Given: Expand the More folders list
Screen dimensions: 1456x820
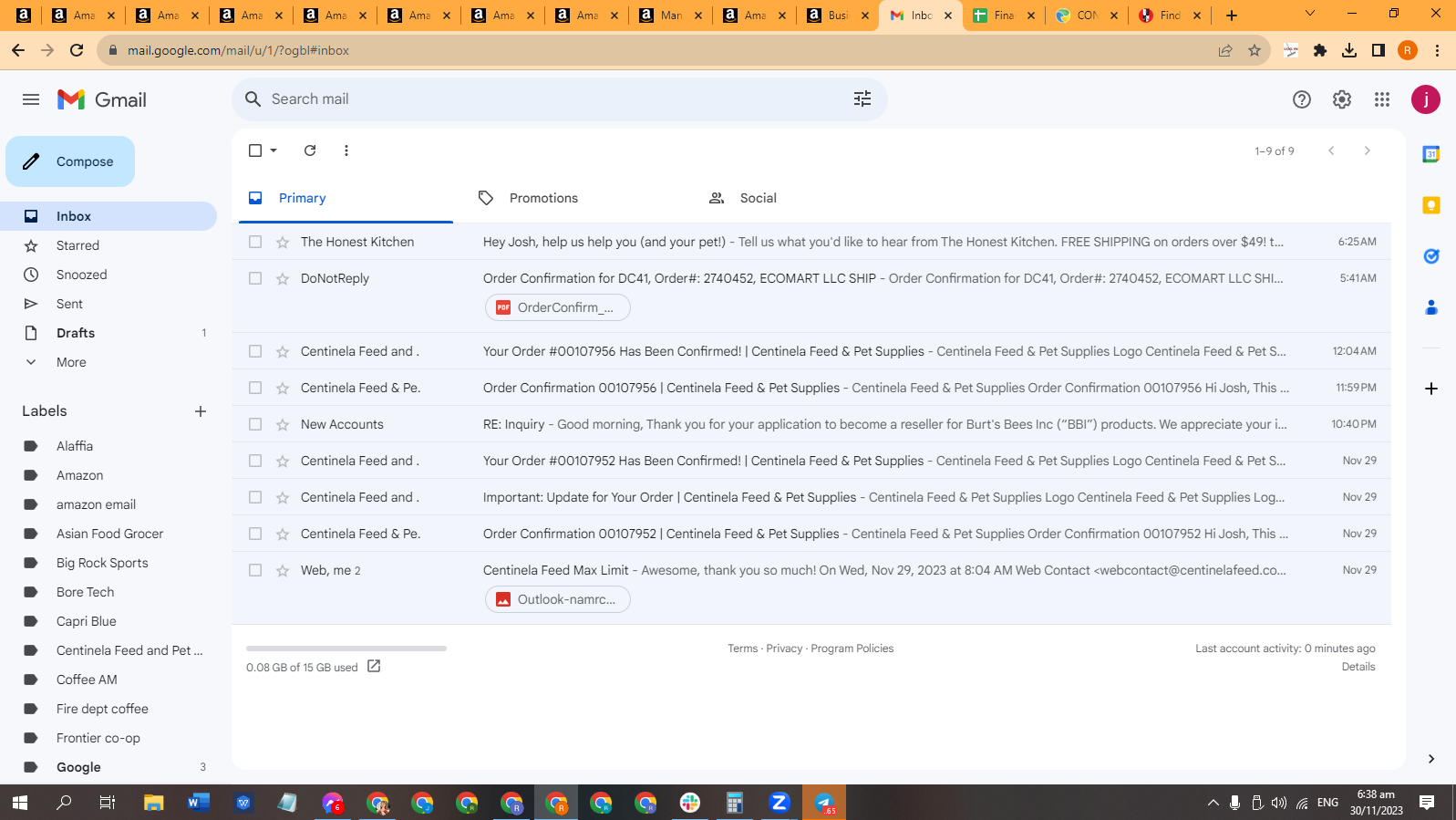Looking at the screenshot, I should click(71, 362).
